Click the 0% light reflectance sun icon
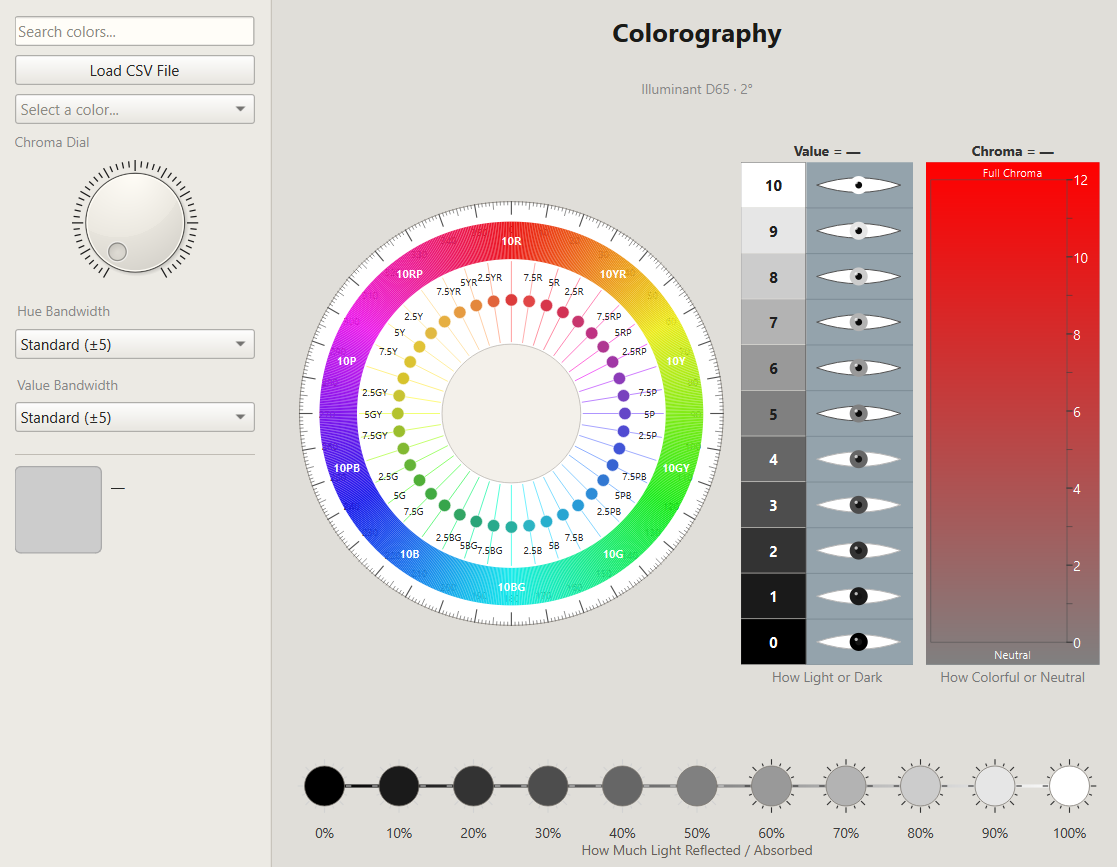This screenshot has width=1117, height=867. 324,786
